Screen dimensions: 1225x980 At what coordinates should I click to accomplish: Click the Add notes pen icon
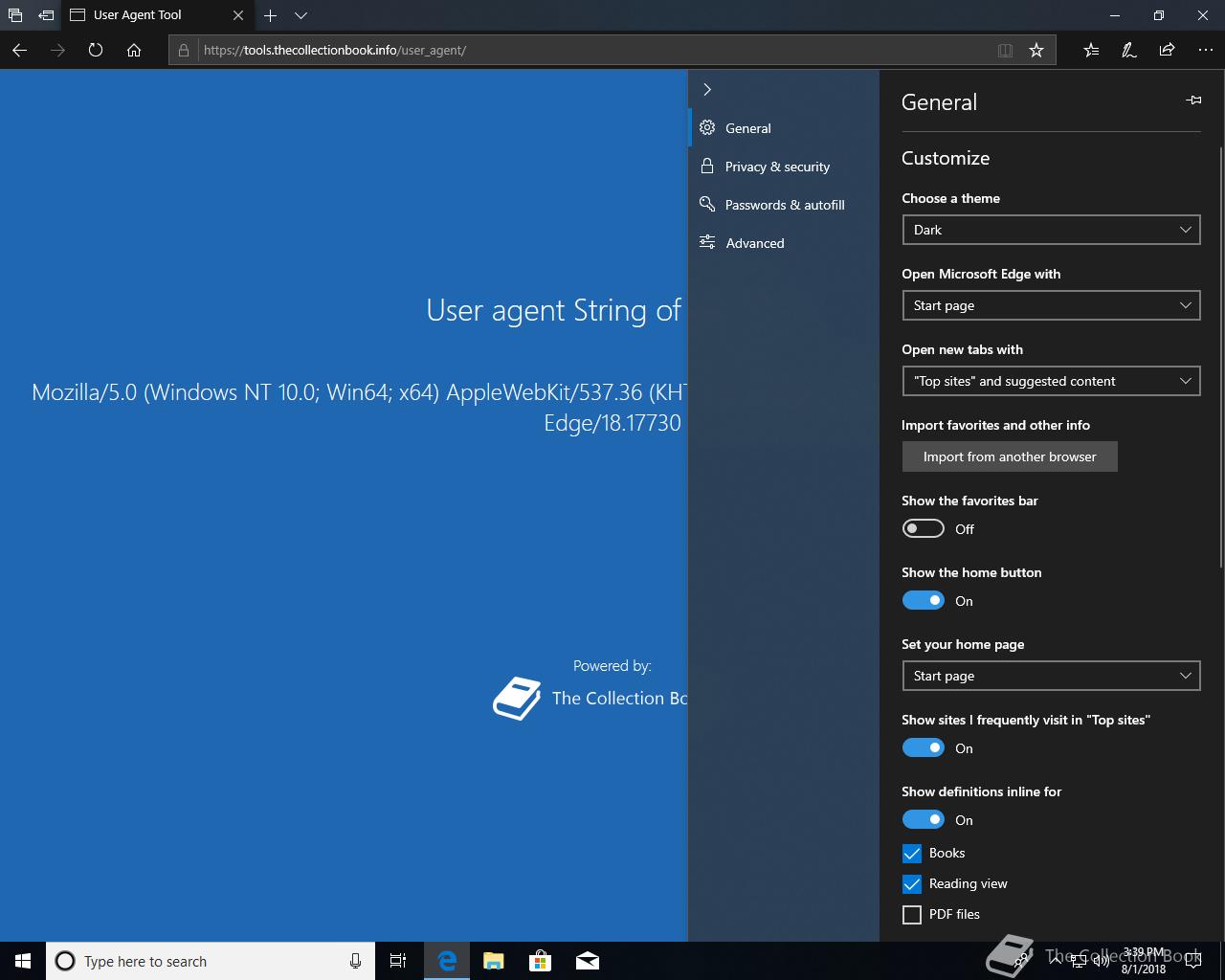click(x=1129, y=50)
